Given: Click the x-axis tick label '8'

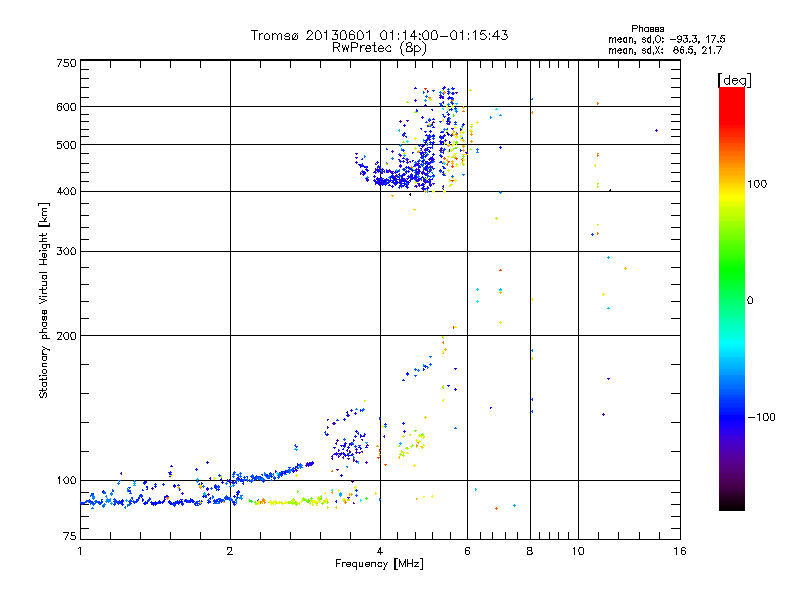Looking at the screenshot, I should [530, 551].
